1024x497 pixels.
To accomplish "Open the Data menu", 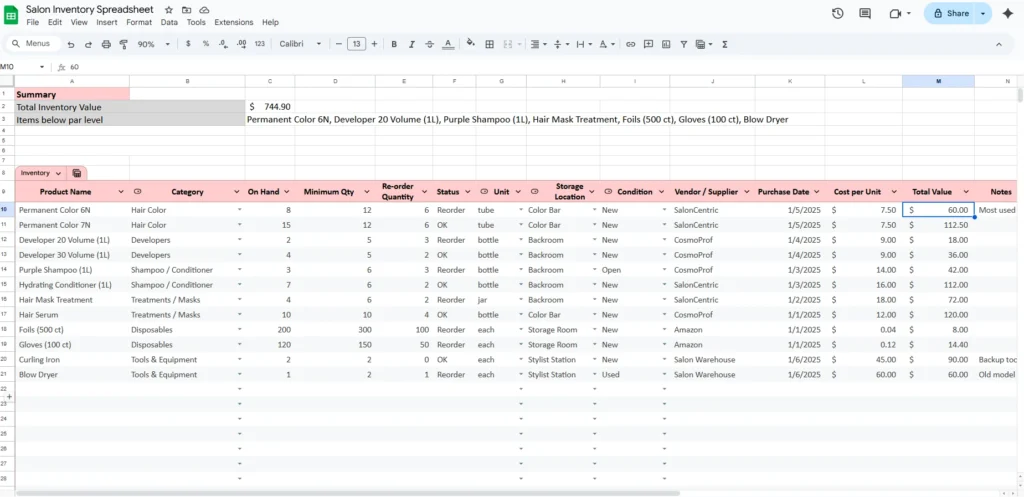I will pos(169,22).
